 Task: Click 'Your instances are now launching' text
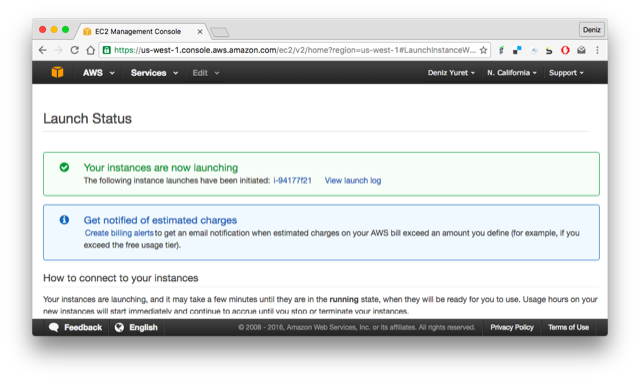point(160,167)
